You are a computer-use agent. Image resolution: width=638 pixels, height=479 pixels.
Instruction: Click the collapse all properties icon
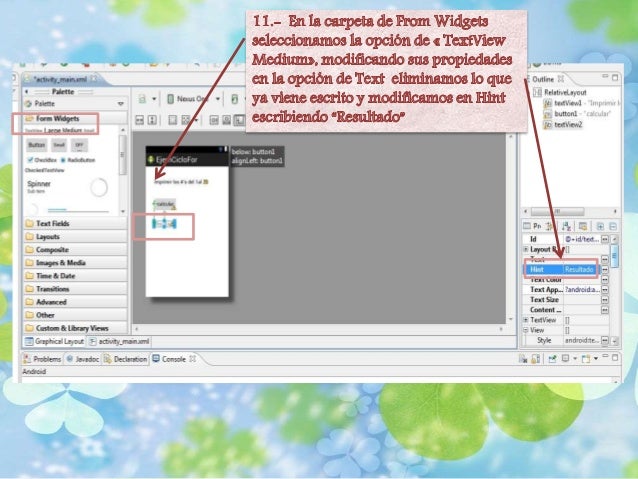[613, 226]
